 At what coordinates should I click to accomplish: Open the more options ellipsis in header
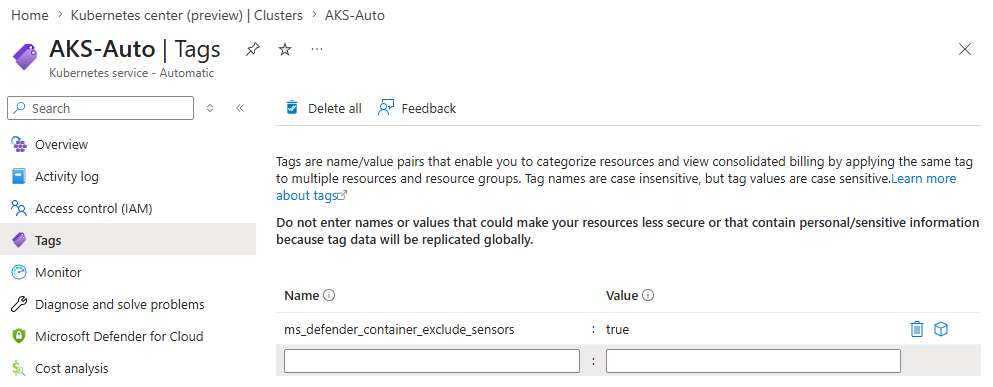(x=317, y=49)
